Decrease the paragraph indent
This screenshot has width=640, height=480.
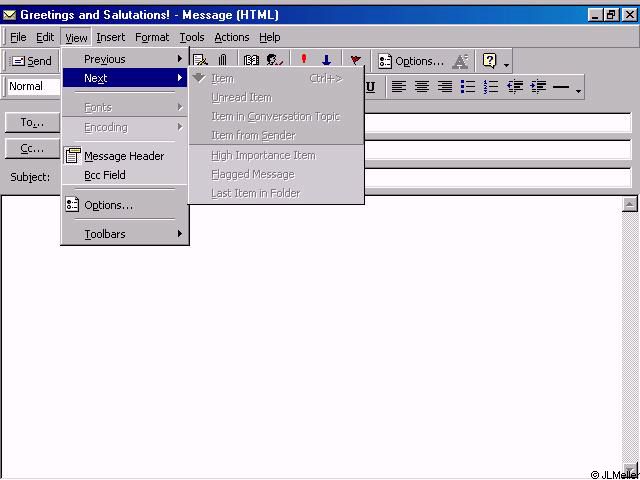point(515,87)
